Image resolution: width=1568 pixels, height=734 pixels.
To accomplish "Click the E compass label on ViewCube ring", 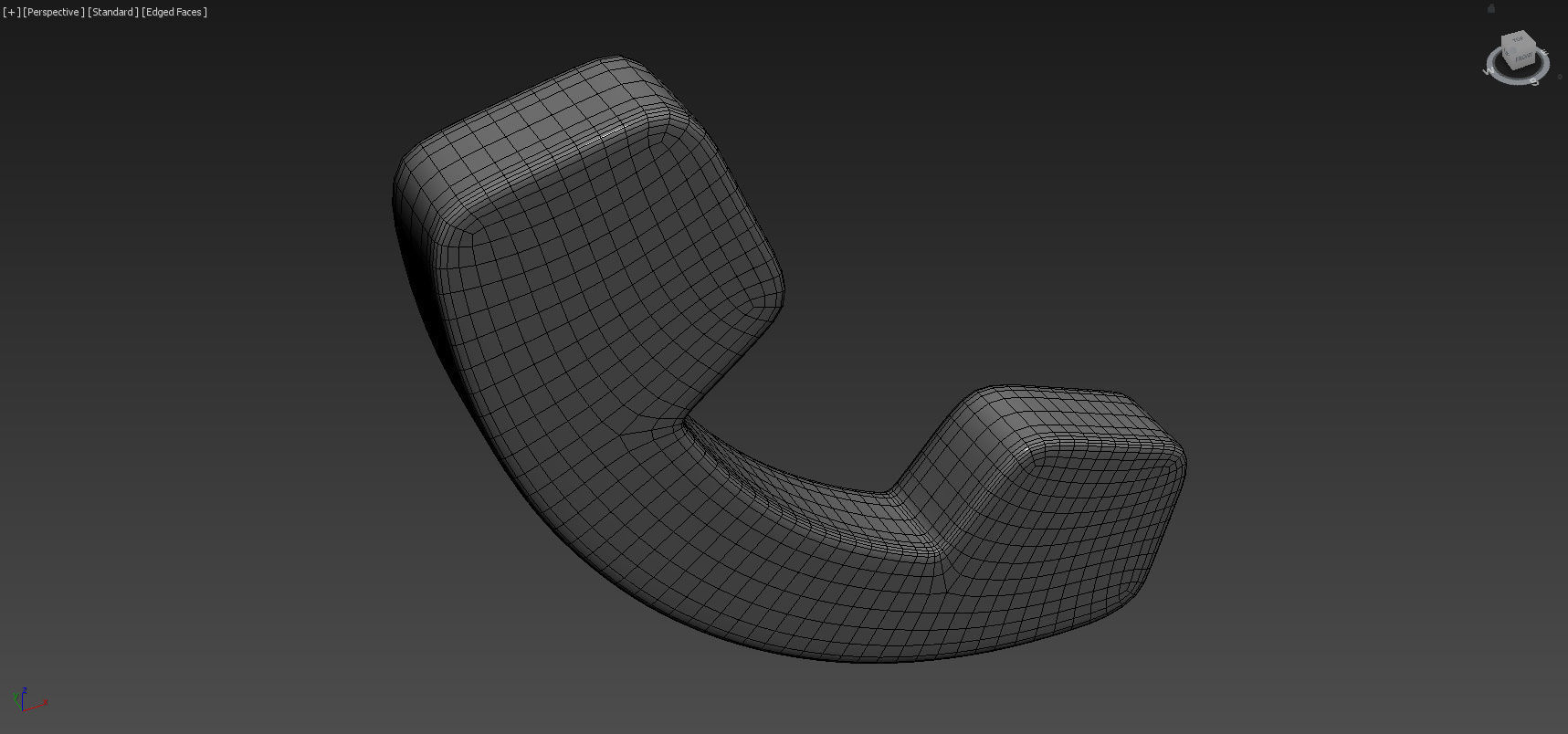I will pyautogui.click(x=1544, y=53).
